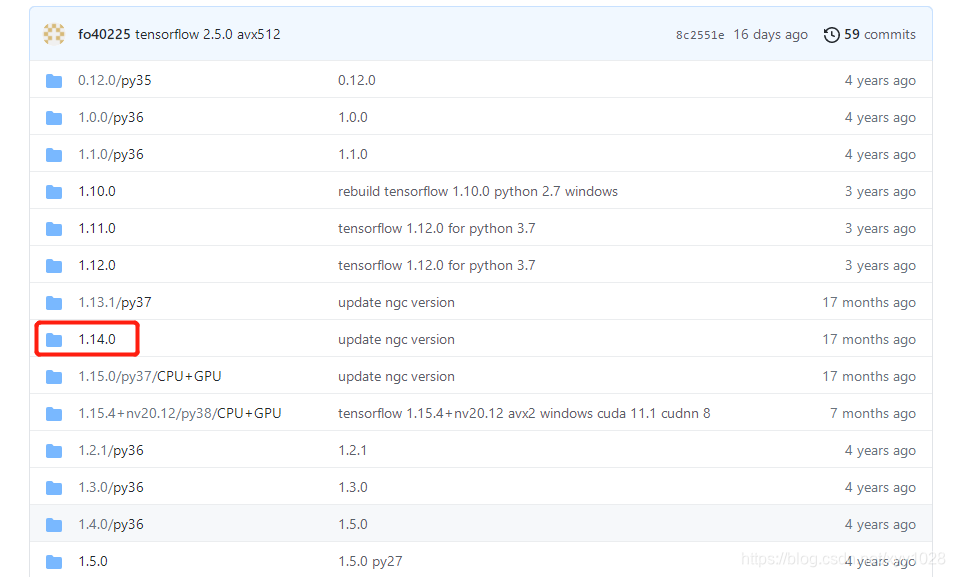Click folder icon for 1.12.0
This screenshot has height=577, width=955.
pos(54,266)
